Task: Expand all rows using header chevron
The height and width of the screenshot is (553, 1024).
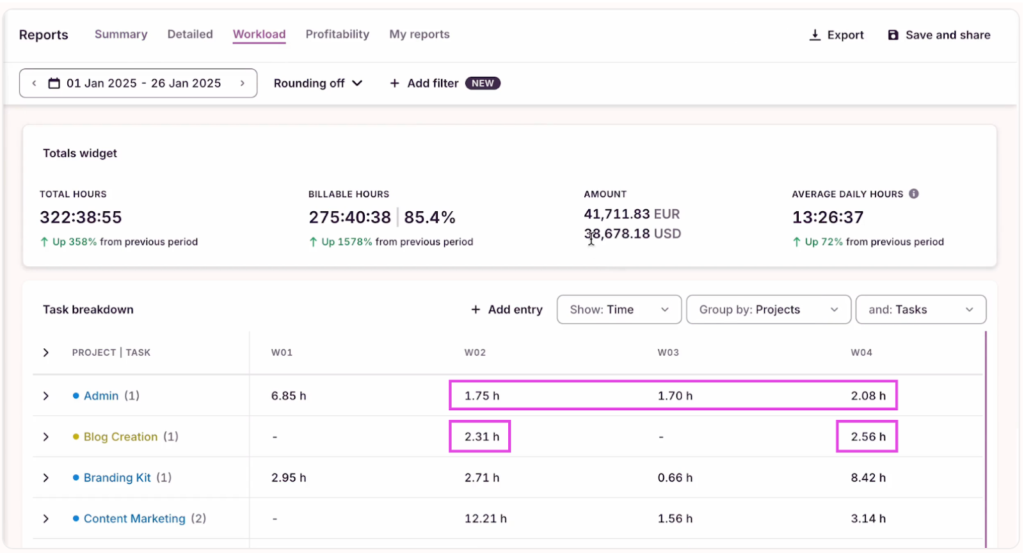Action: pos(46,352)
